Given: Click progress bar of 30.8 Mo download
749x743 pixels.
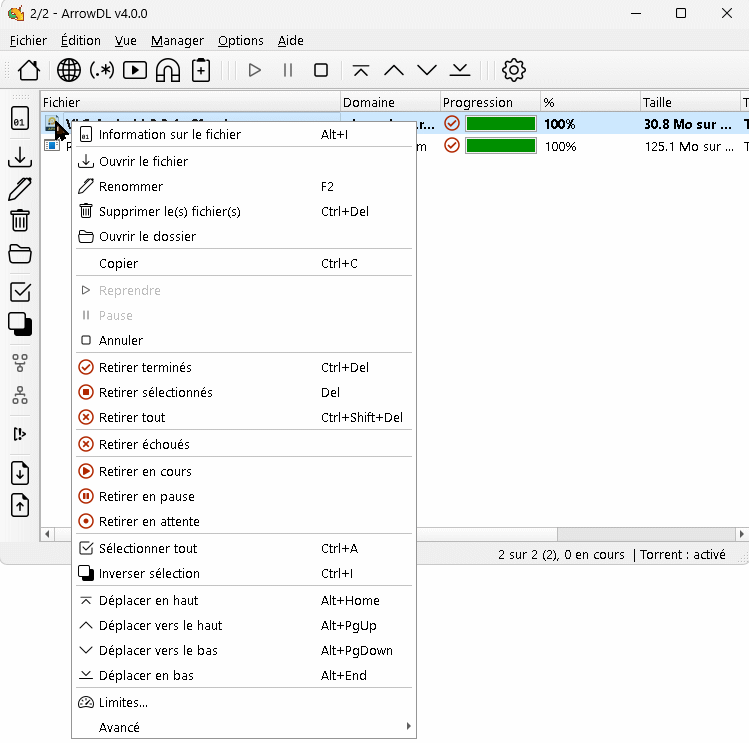Looking at the screenshot, I should (501, 124).
